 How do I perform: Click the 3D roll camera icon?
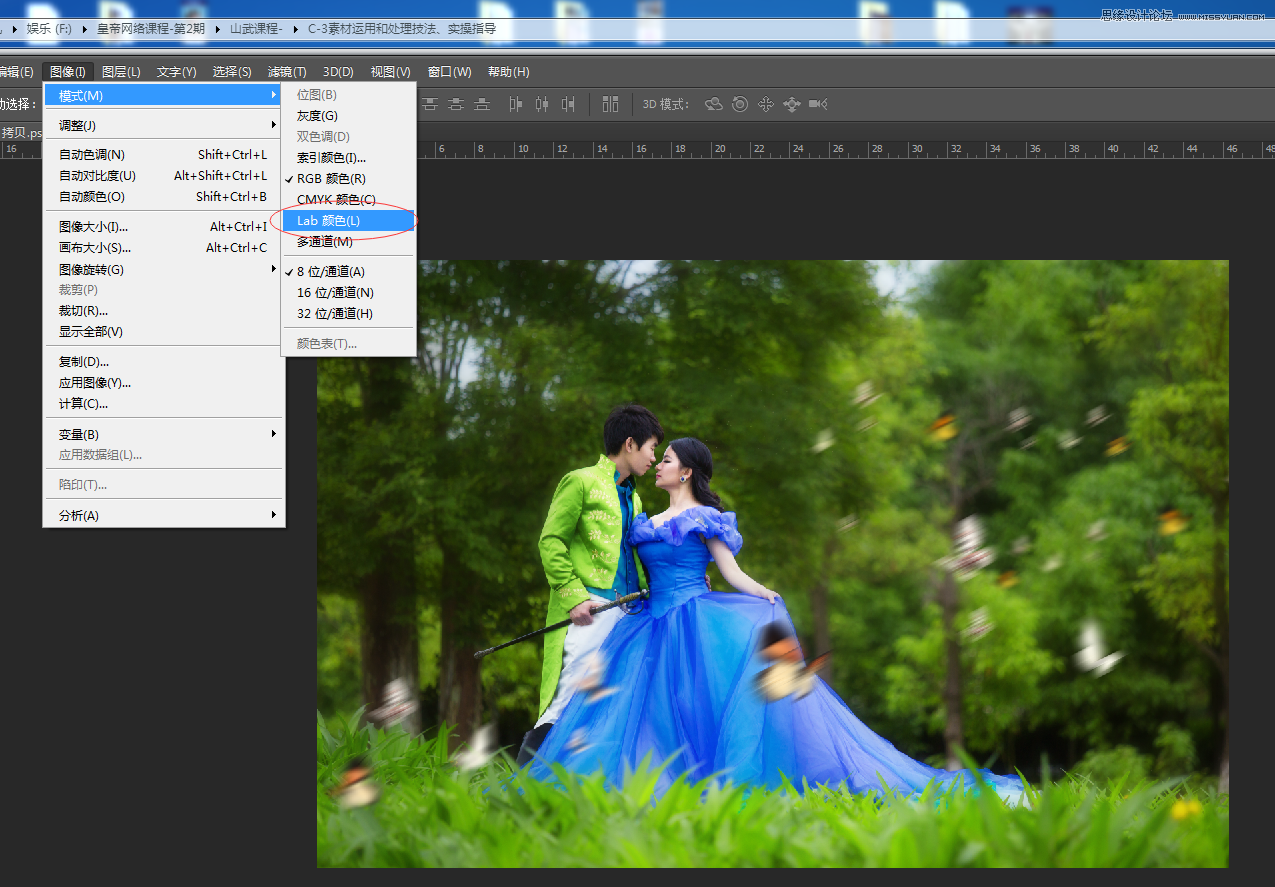(x=740, y=104)
